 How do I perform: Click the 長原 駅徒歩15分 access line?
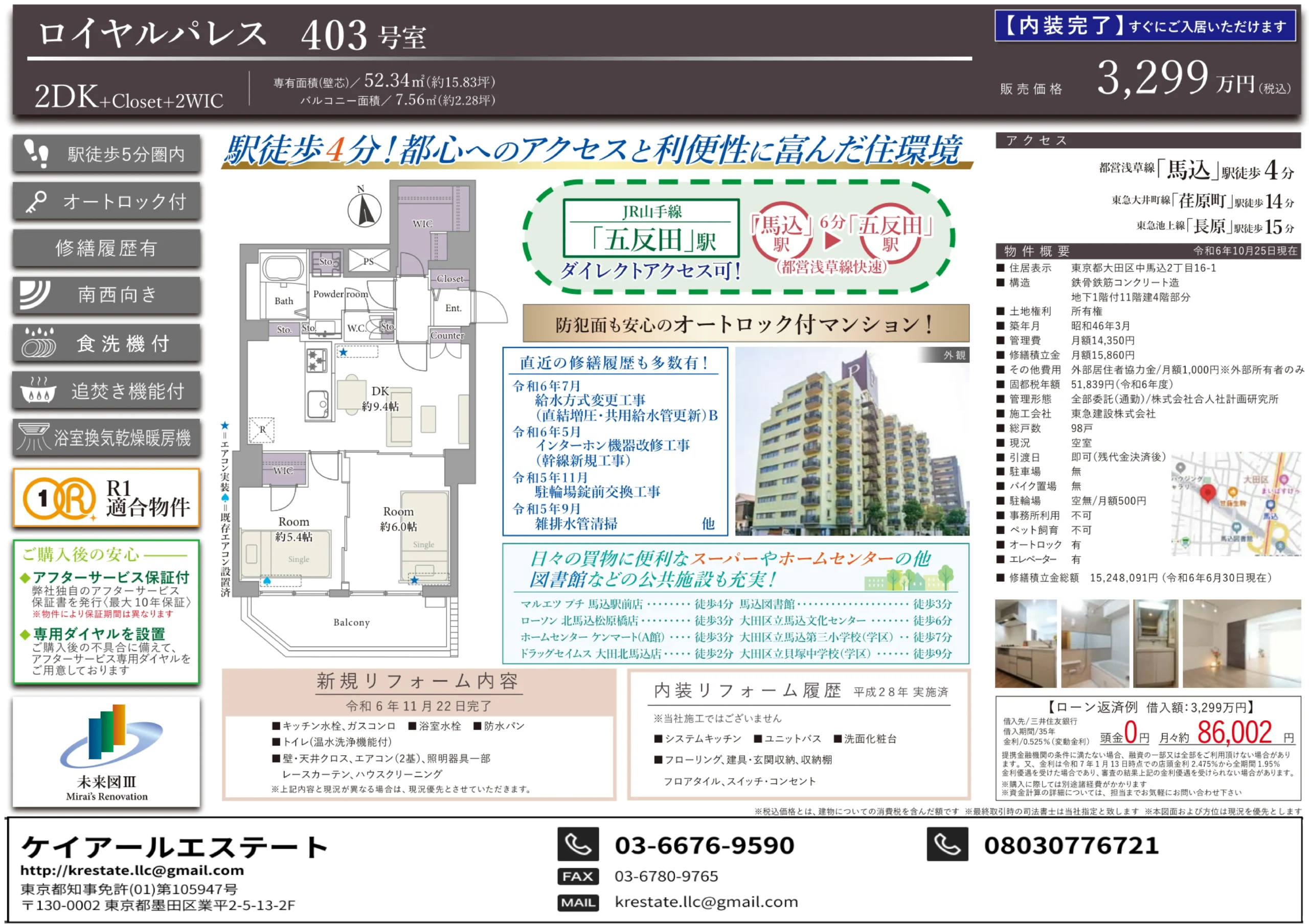(1215, 227)
